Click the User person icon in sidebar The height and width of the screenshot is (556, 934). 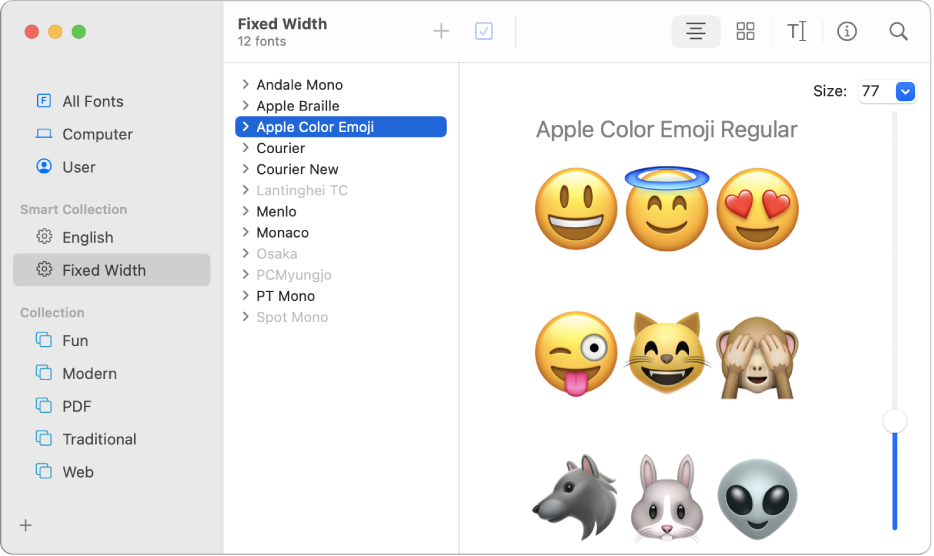44,166
